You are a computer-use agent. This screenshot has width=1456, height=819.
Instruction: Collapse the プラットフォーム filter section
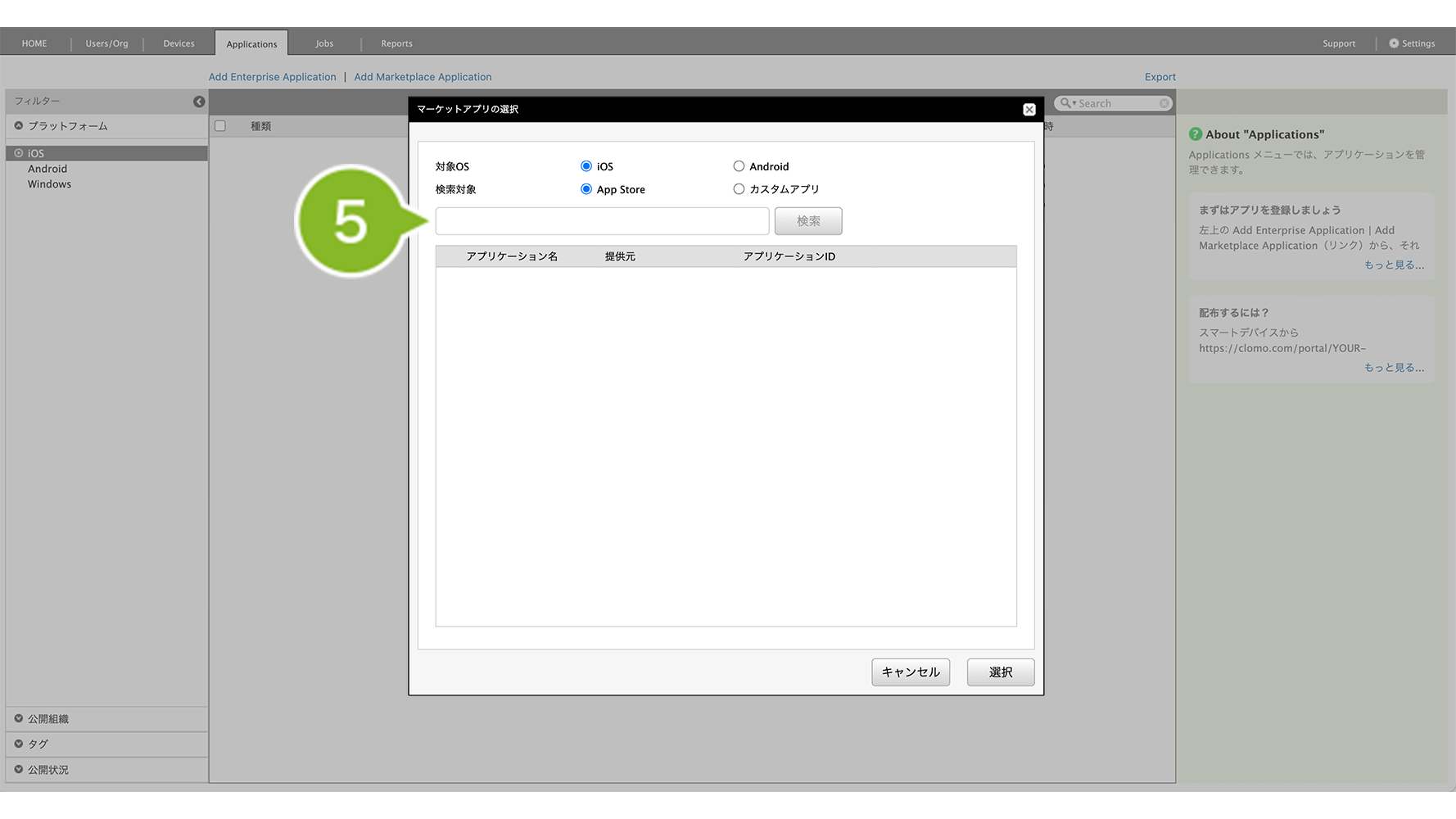coord(19,126)
